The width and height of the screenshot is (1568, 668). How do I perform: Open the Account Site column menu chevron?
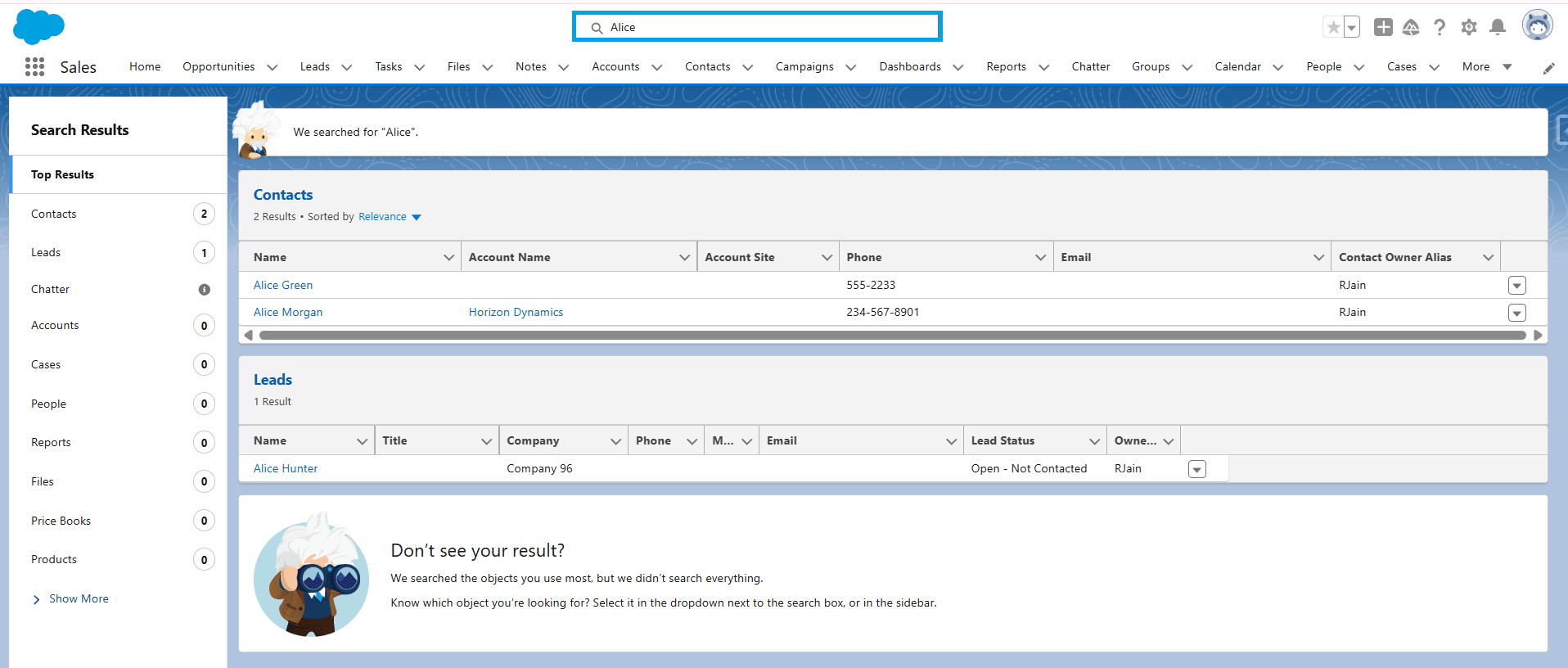coord(827,257)
